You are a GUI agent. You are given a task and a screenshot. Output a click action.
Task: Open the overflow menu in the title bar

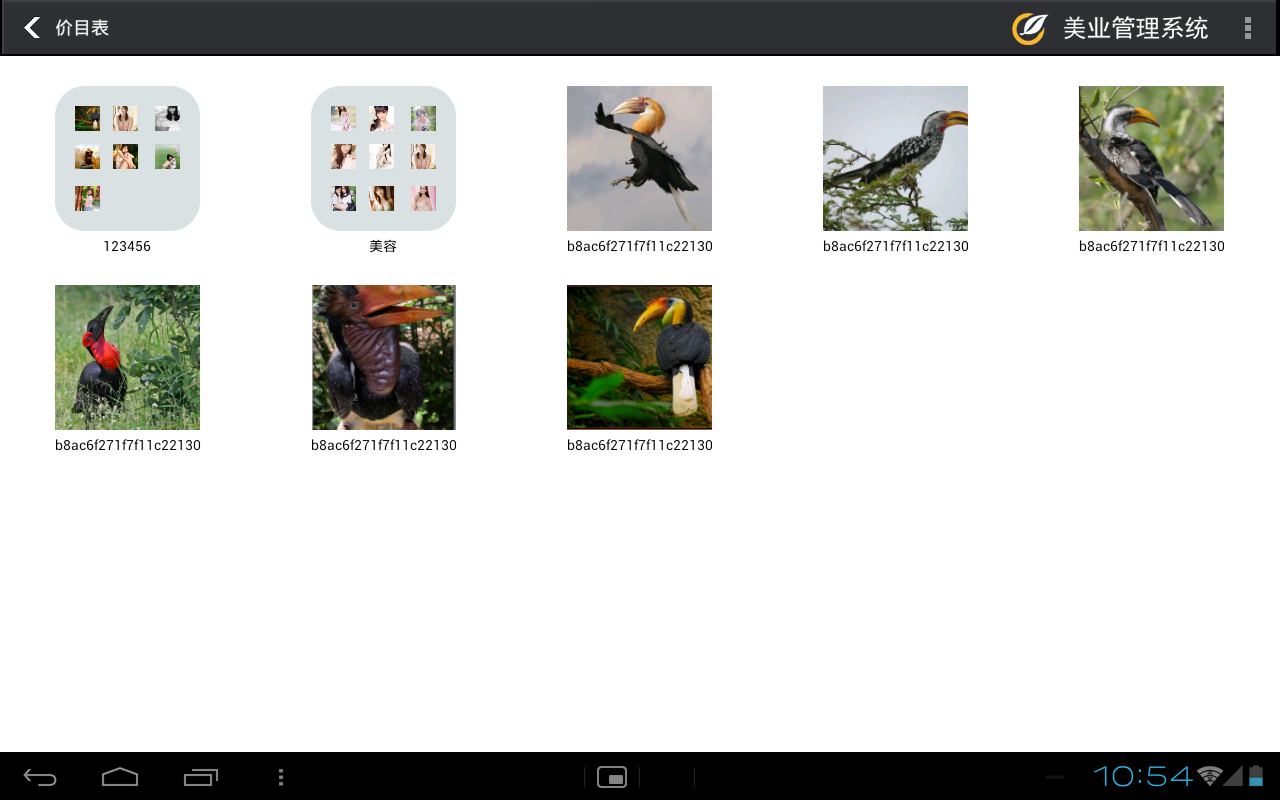(1247, 28)
